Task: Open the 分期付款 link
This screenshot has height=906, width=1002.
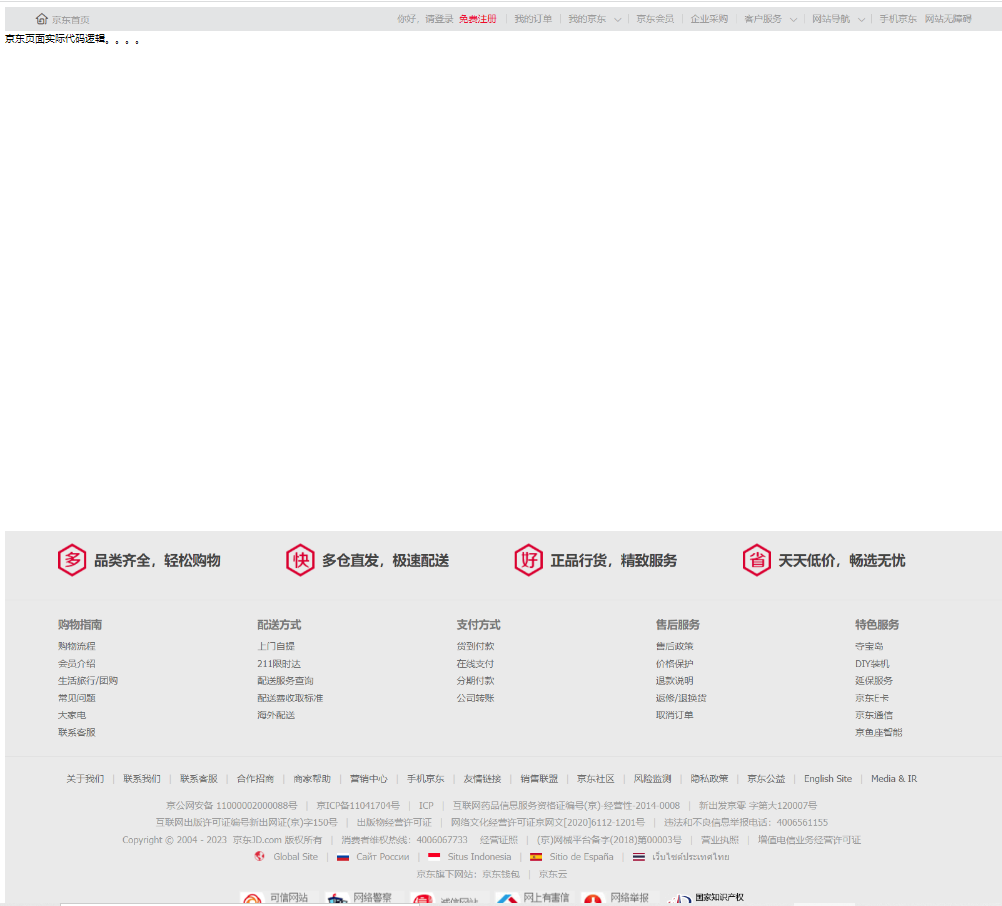Action: click(475, 680)
